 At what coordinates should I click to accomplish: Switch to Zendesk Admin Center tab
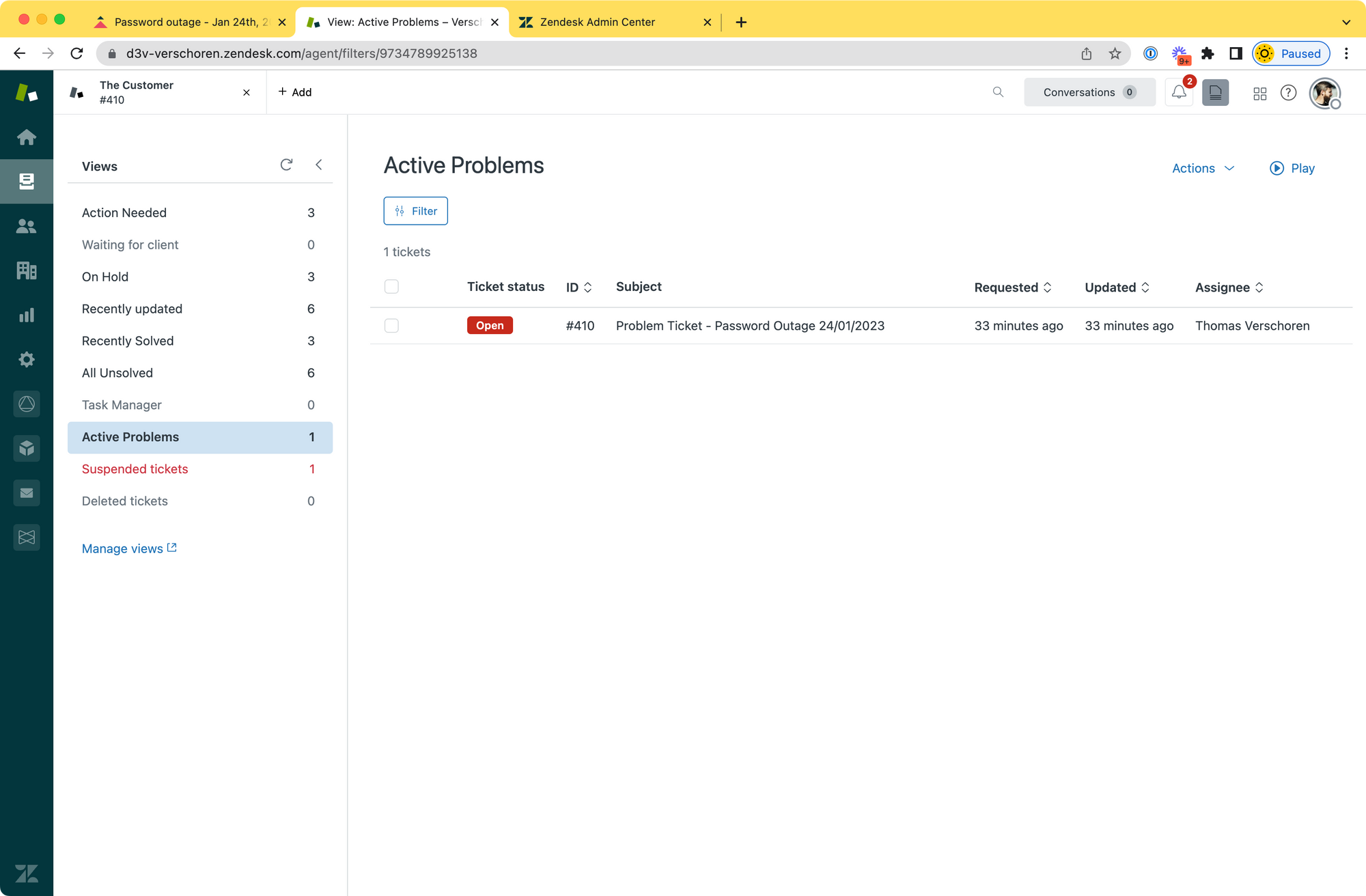click(597, 22)
